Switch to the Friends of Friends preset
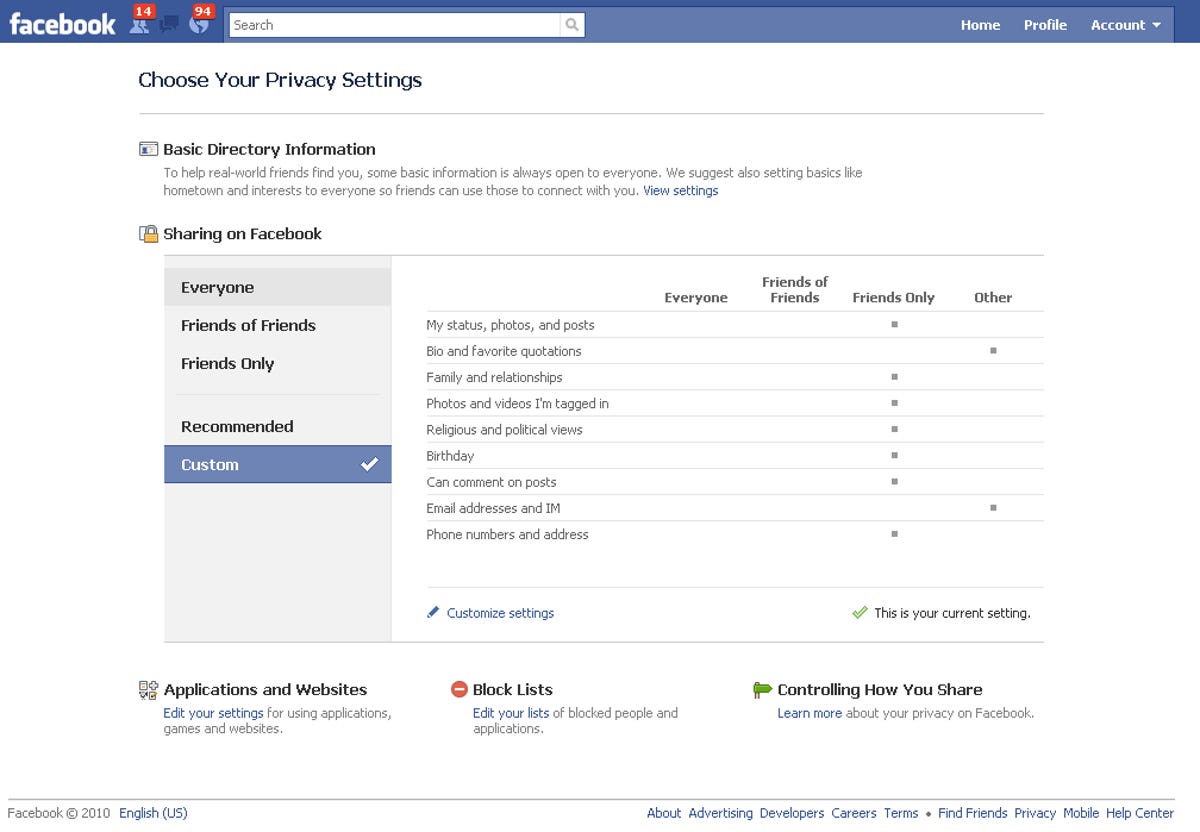 248,325
